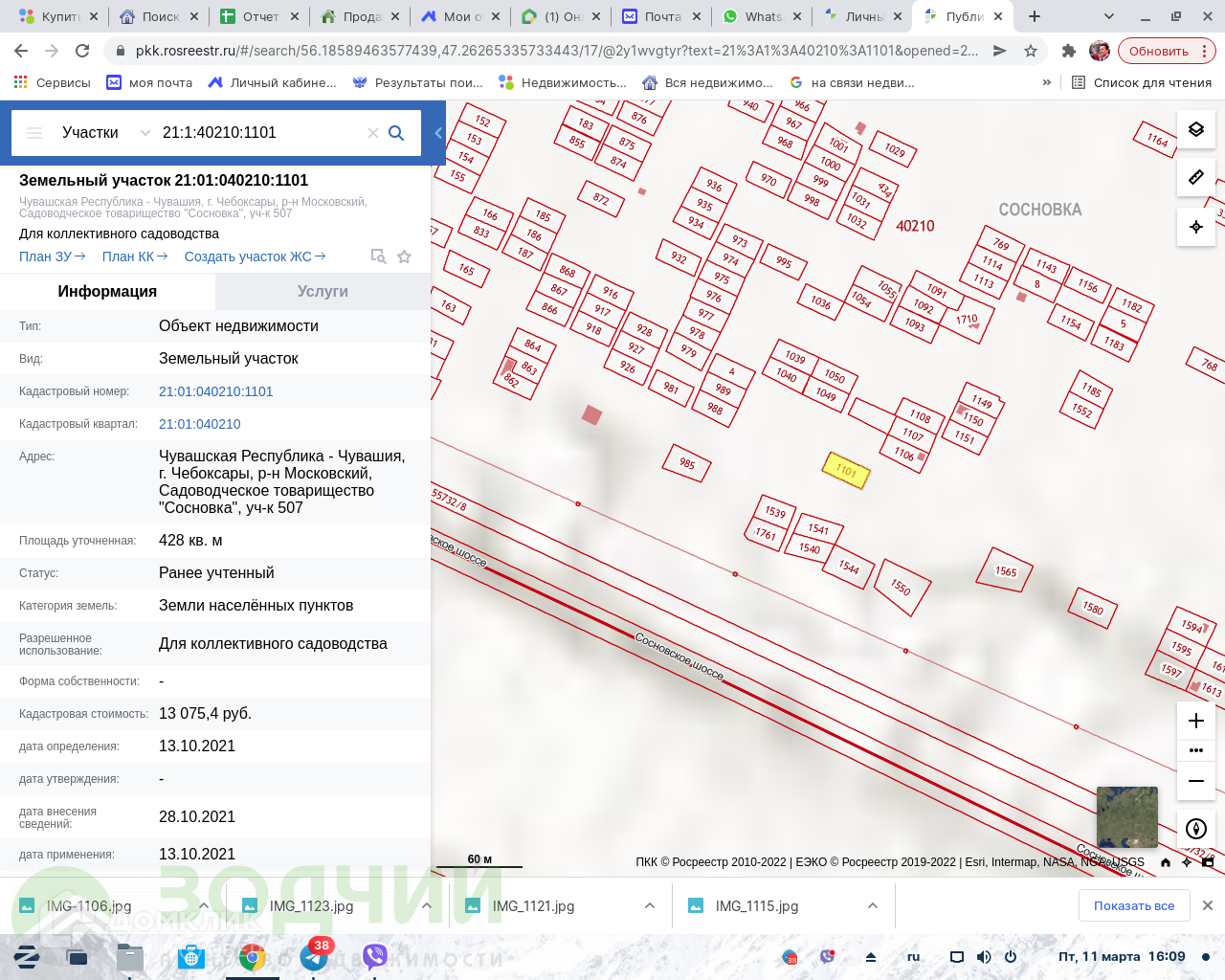Viewport: 1225px width, 980px height.
Task: Expand IMG_1123.jpg download options chevron
Action: [x=427, y=905]
